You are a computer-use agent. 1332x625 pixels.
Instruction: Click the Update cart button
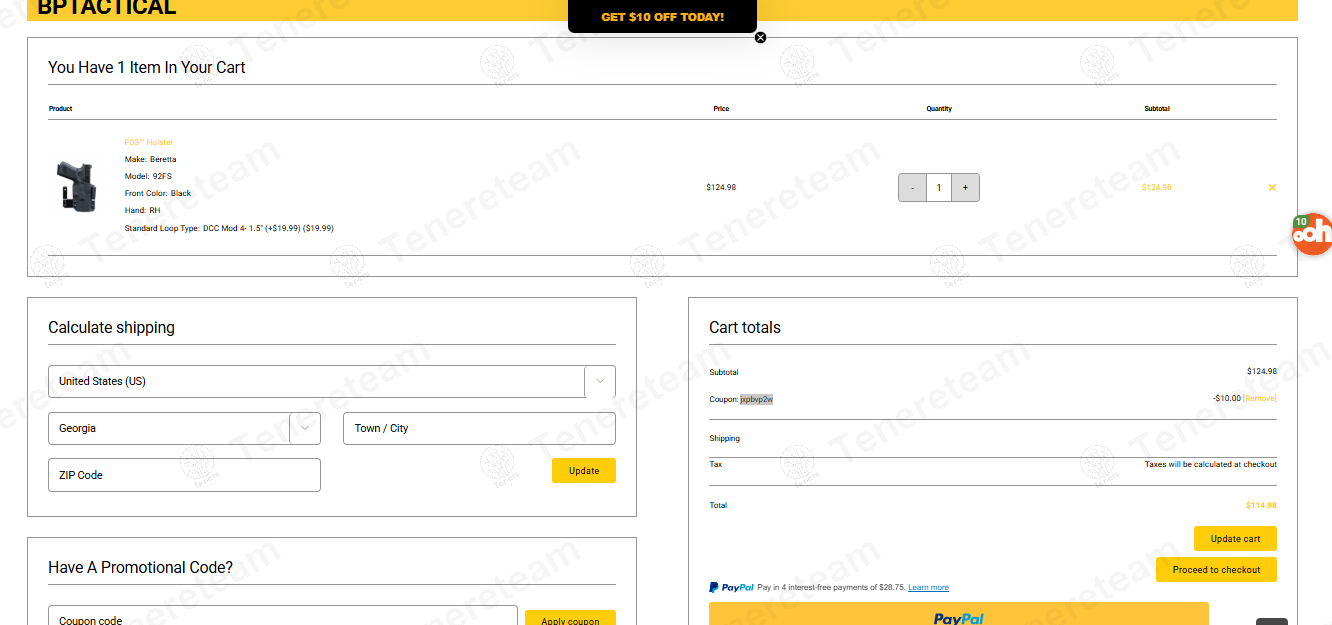pos(1235,538)
